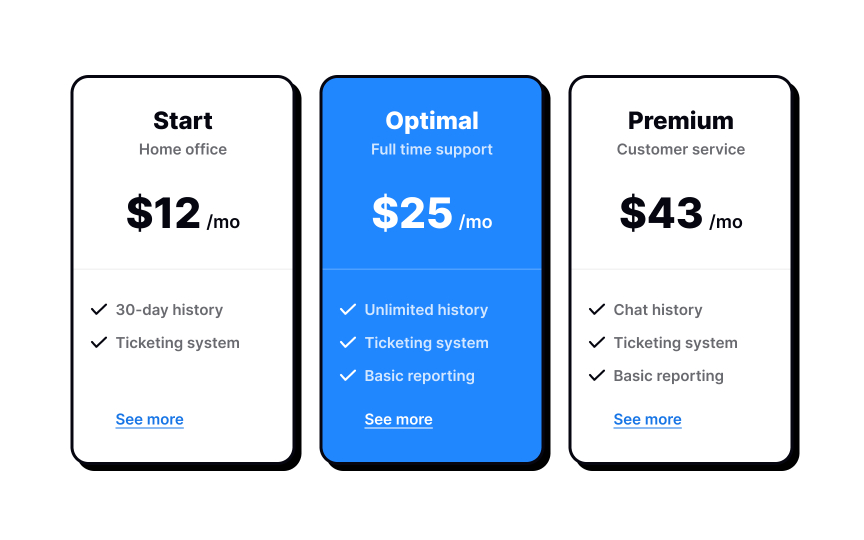Click checkmark next to Optimal plan's Ticketing system
Viewport: 864px width, 540px height.
tap(348, 343)
